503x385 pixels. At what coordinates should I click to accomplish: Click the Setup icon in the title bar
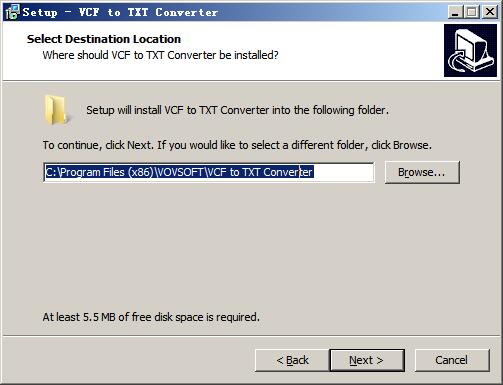pos(12,12)
